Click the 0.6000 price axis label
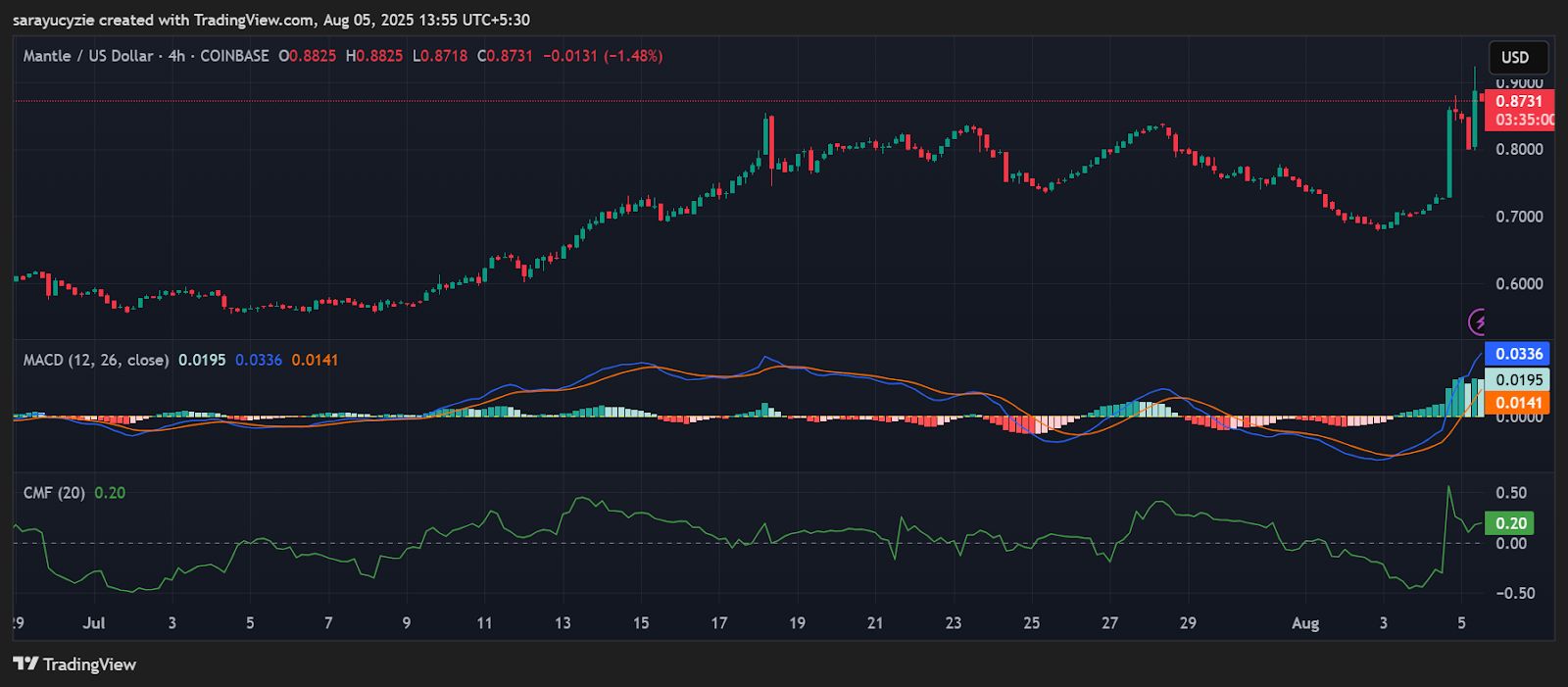 [x=1519, y=284]
